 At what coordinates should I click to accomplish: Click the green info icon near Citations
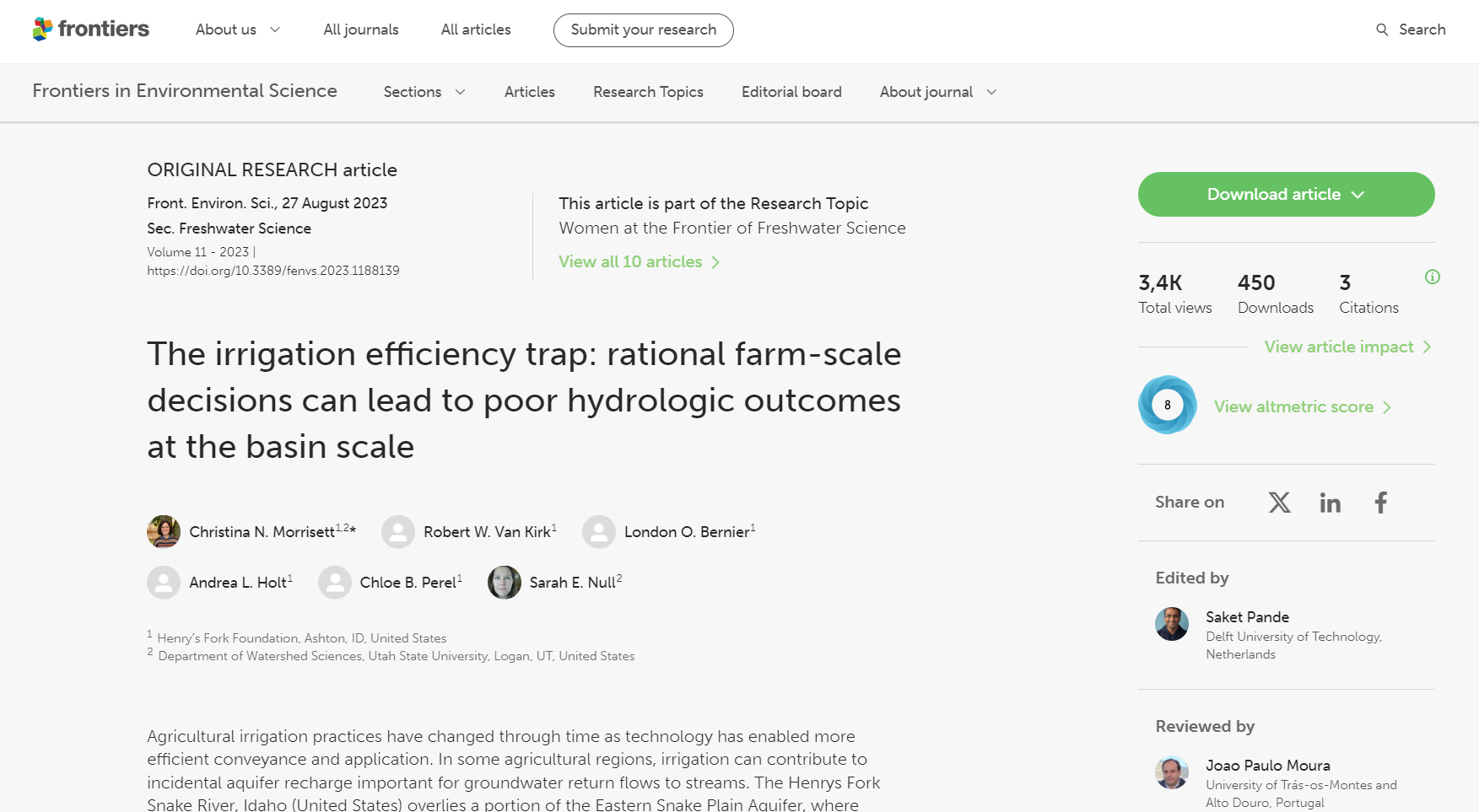1432,277
